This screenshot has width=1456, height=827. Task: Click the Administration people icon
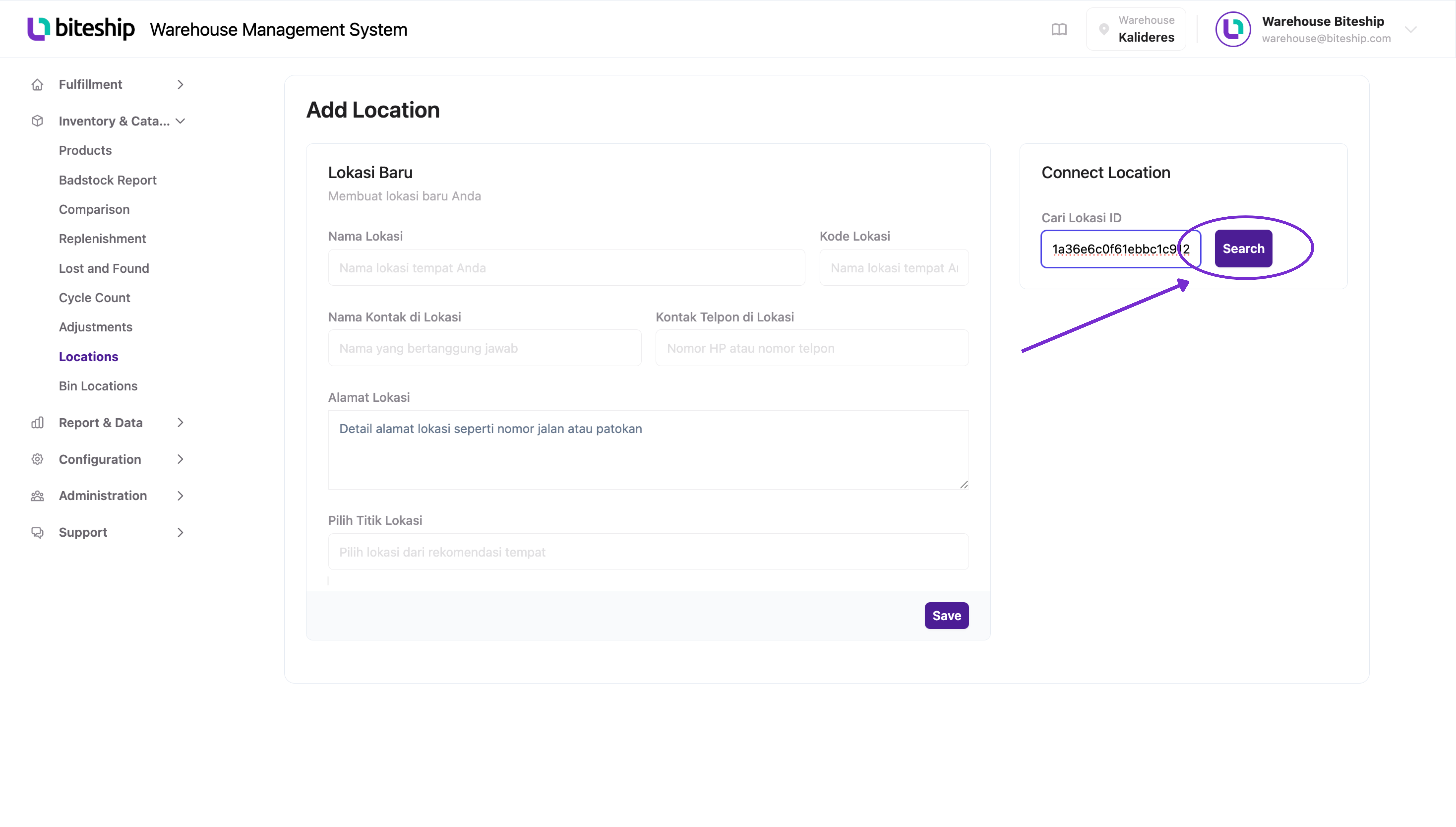38,496
